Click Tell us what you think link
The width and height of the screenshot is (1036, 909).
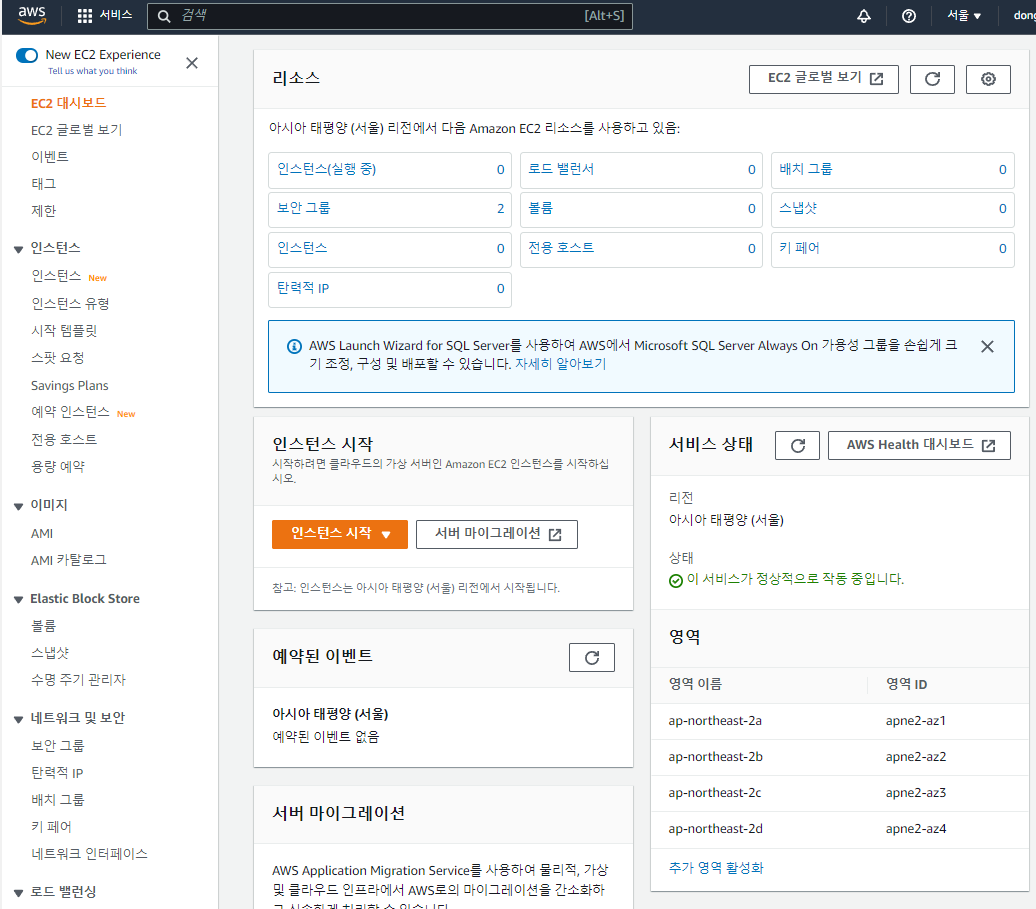pos(92,71)
